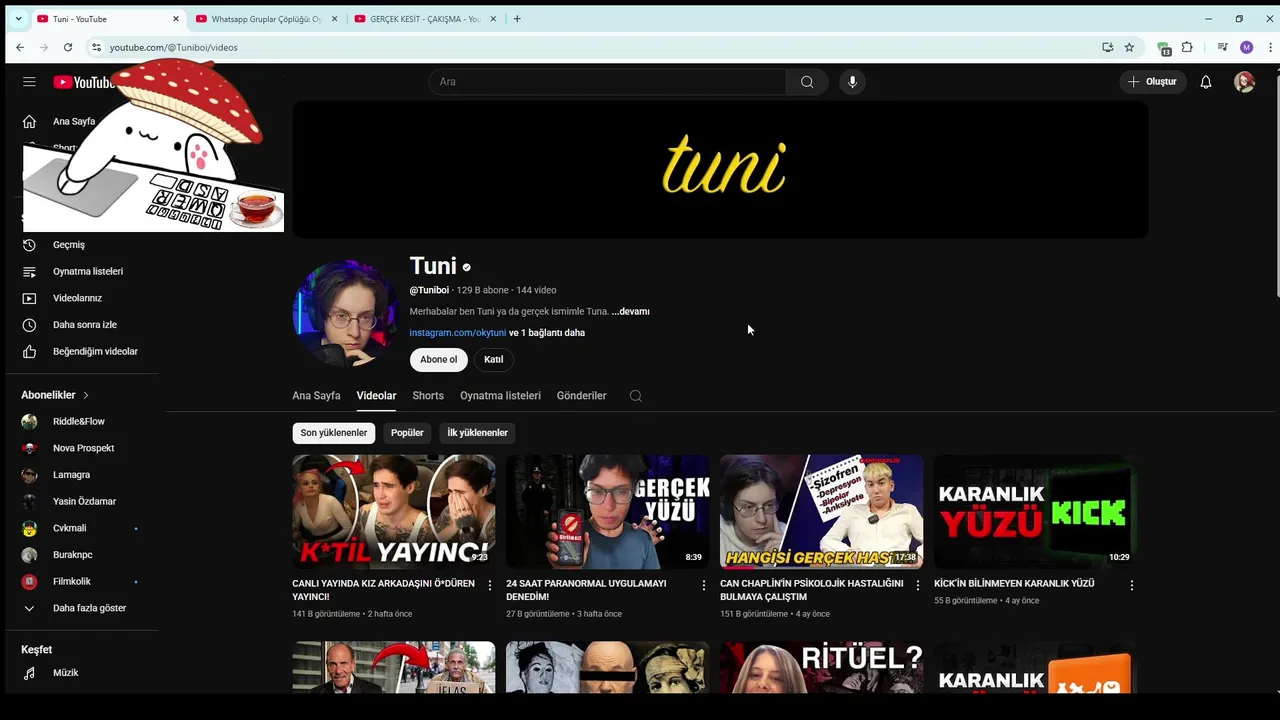This screenshot has height=720, width=1280.
Task: Open options for CANLI YAYINDA video
Action: [x=490, y=585]
